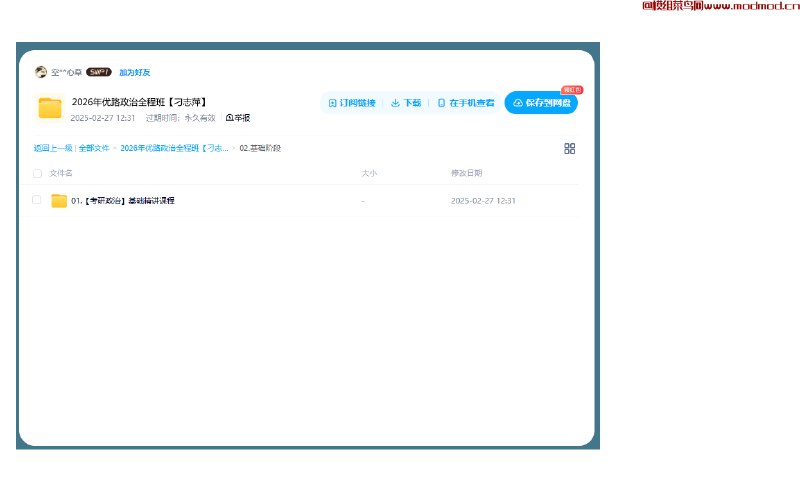This screenshot has height=481, width=800.
Task: Open 2026年优路政治全程班 breadcrumb link
Action: tap(174, 148)
